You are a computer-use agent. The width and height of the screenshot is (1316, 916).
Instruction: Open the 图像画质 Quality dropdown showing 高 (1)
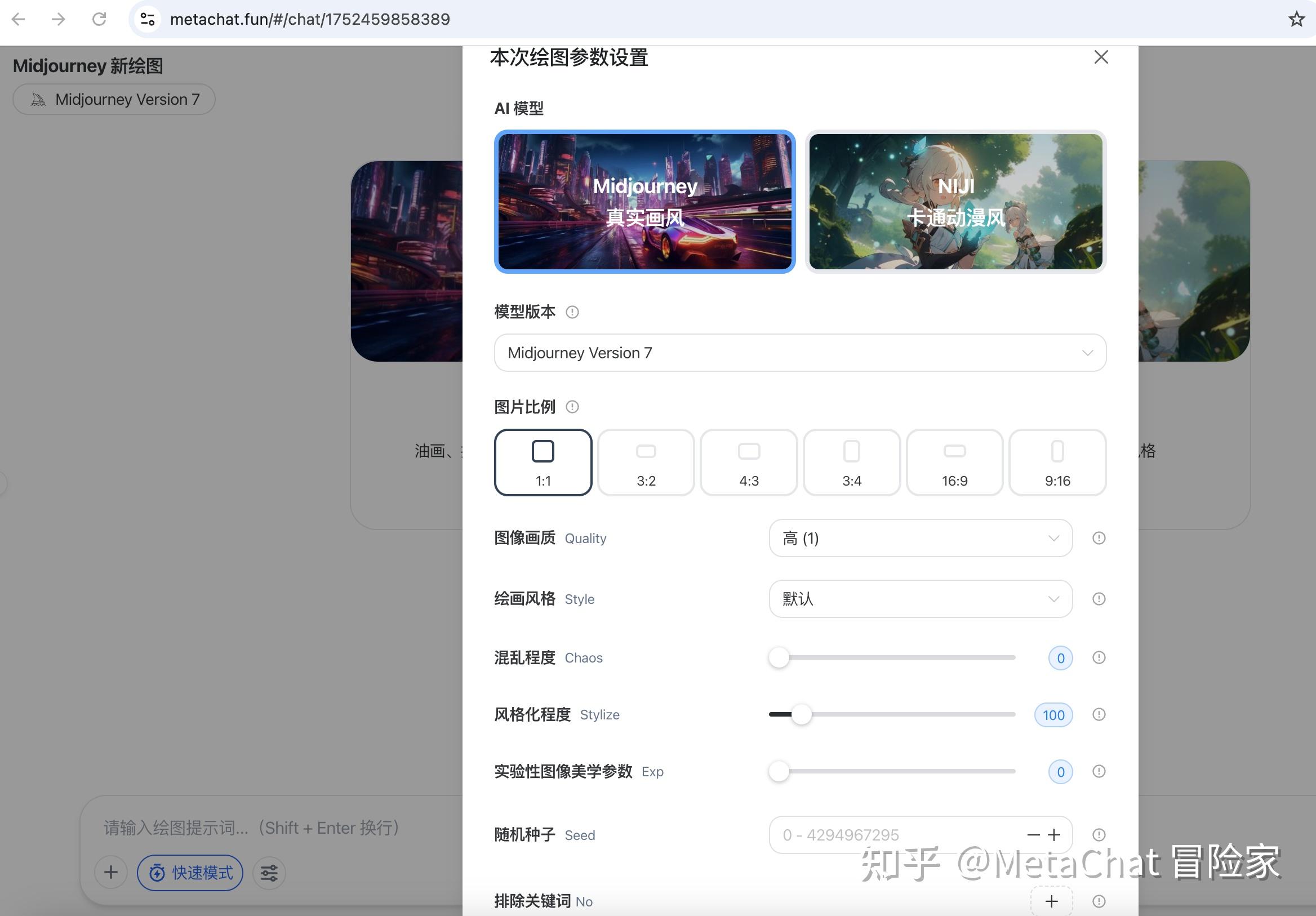pyautogui.click(x=919, y=538)
